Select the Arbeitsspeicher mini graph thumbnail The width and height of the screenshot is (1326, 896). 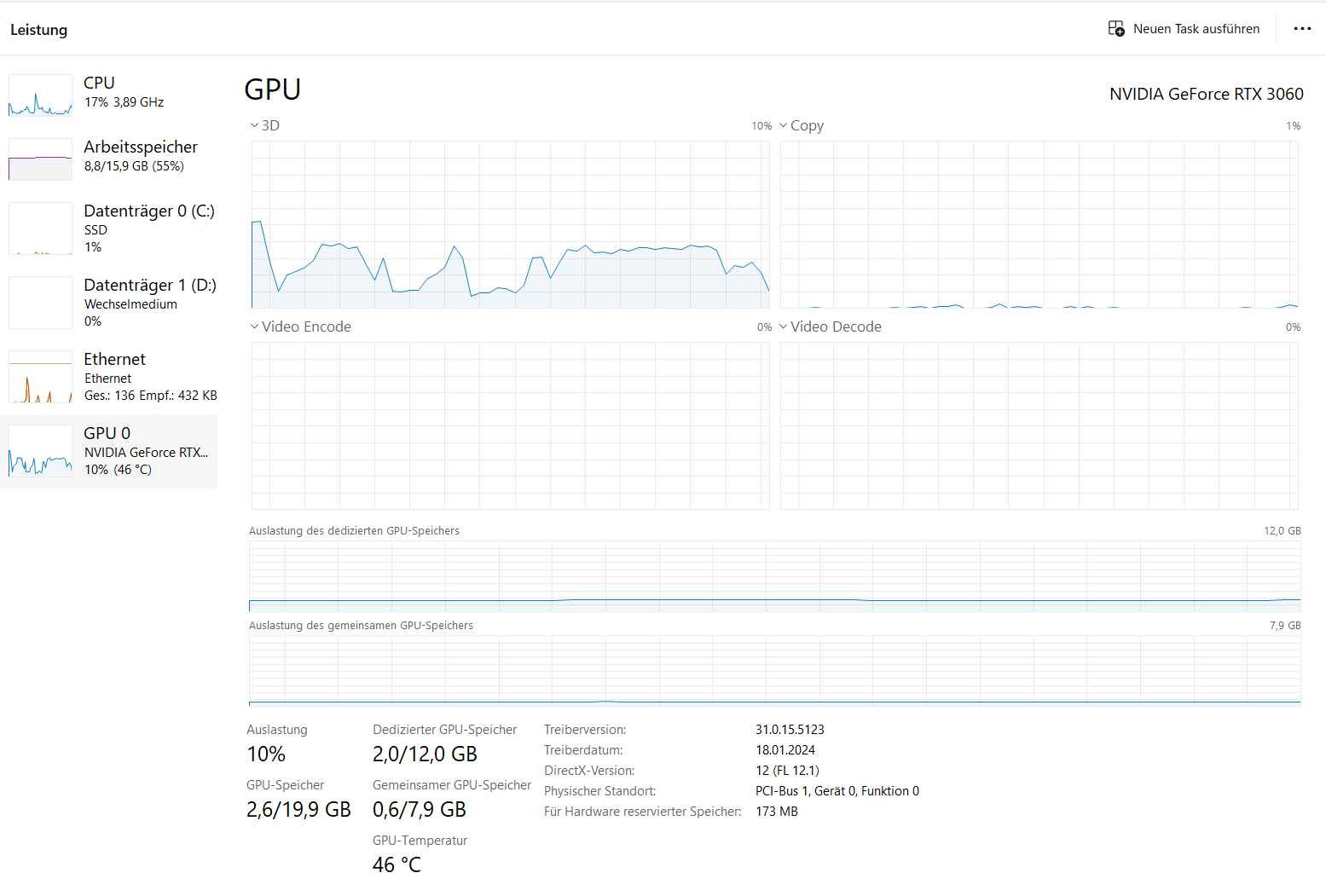40,159
